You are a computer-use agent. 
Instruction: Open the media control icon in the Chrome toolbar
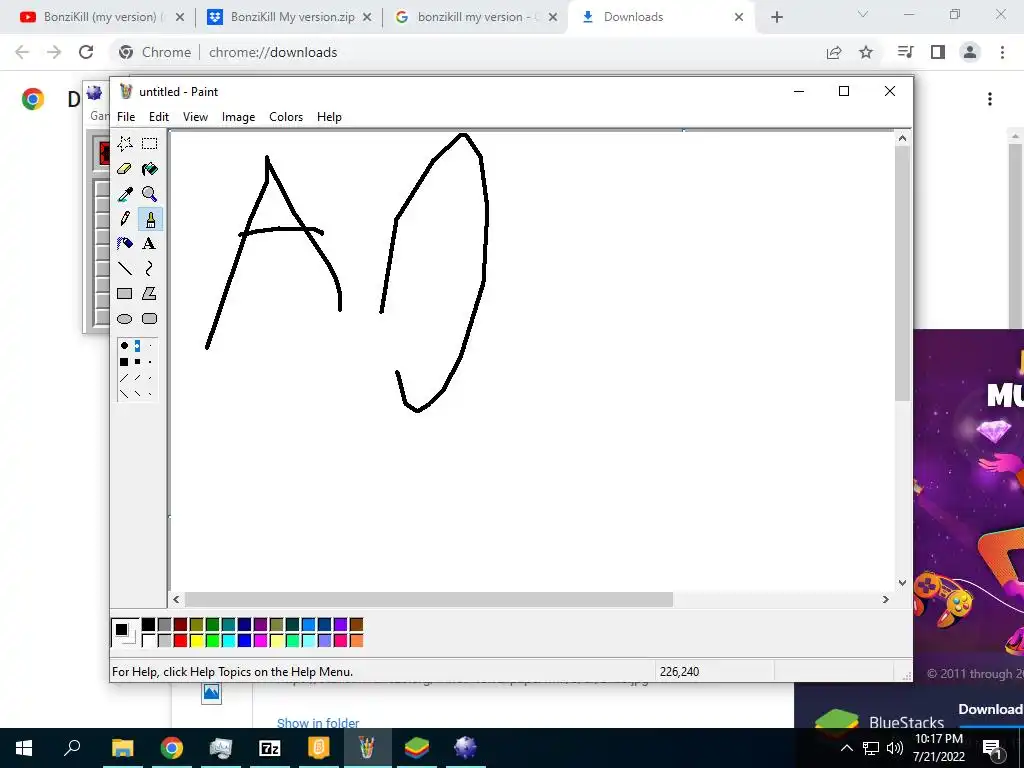pos(906,52)
